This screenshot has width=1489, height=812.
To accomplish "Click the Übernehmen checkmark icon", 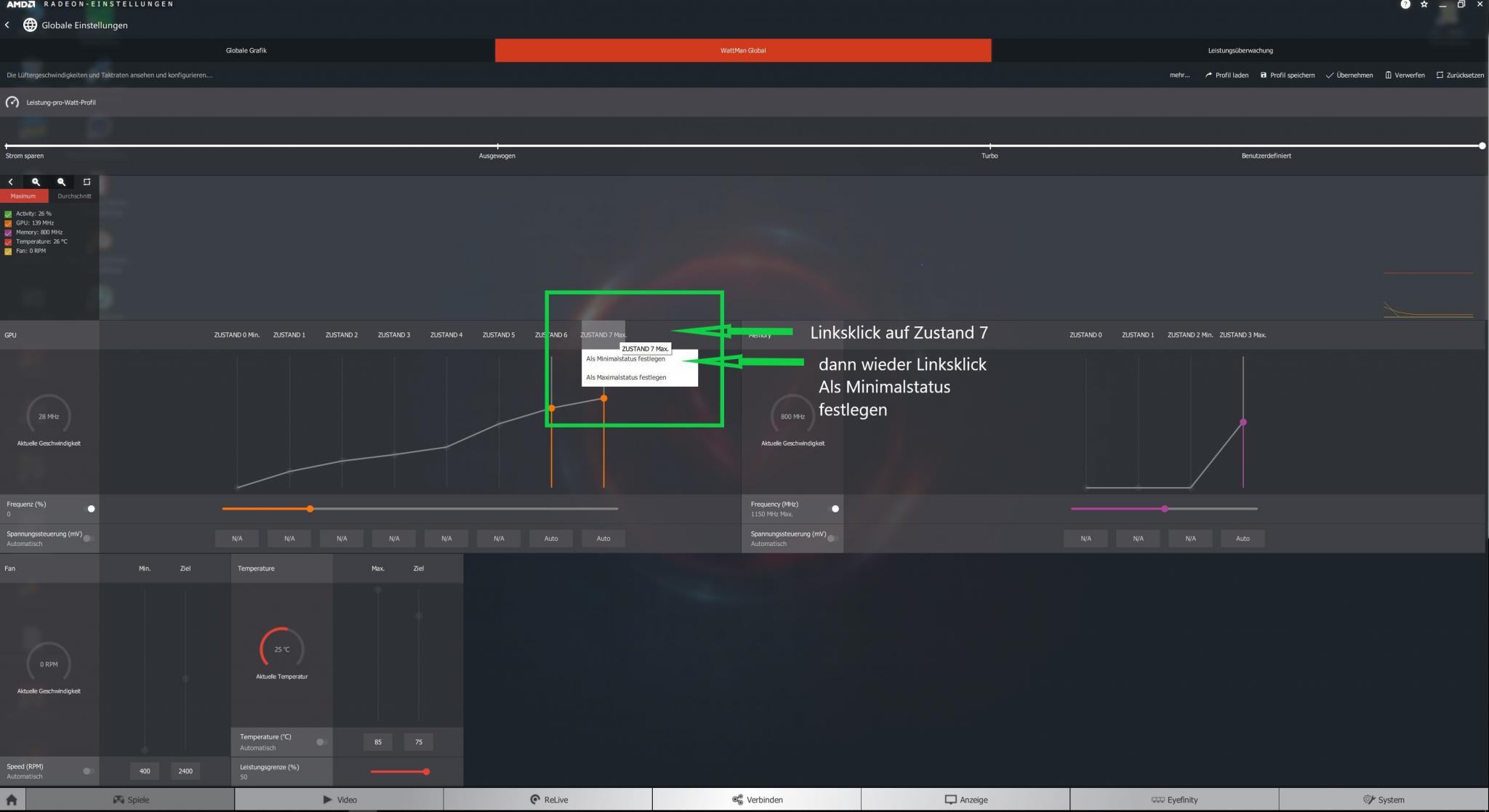I will pyautogui.click(x=1330, y=75).
